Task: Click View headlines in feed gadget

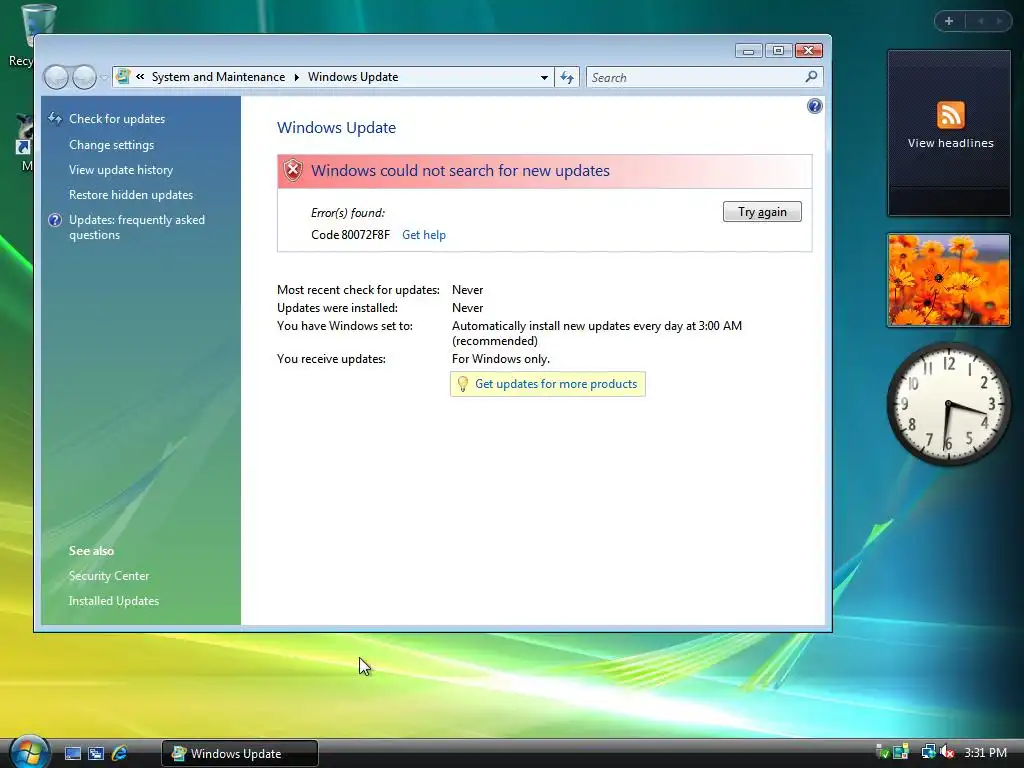Action: pos(950,143)
